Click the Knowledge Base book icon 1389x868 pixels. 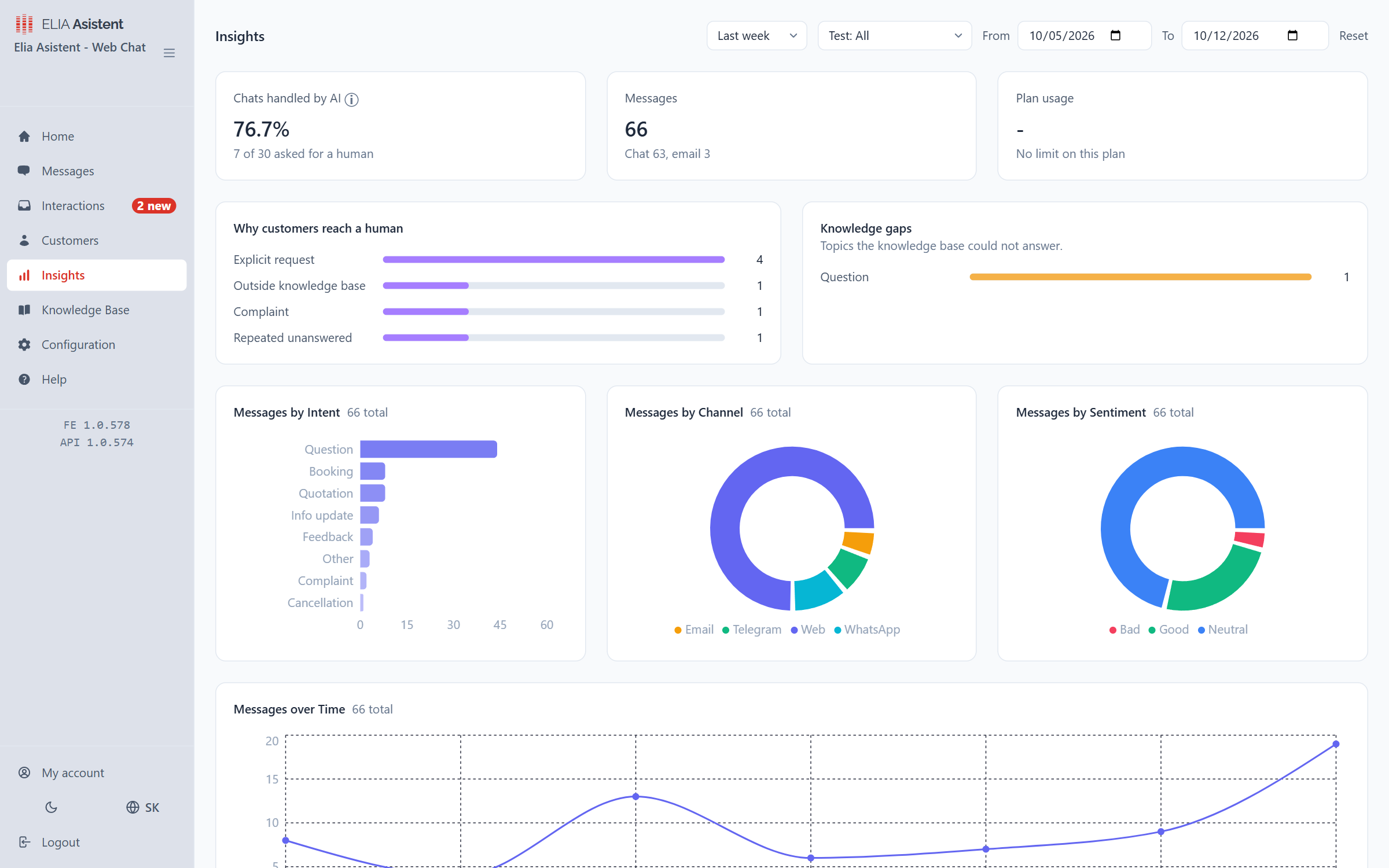(x=24, y=310)
